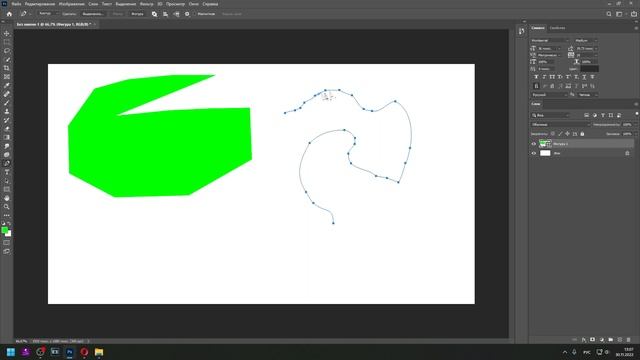Select the Hand tool
The image size is (640, 360).
[x=7, y=198]
